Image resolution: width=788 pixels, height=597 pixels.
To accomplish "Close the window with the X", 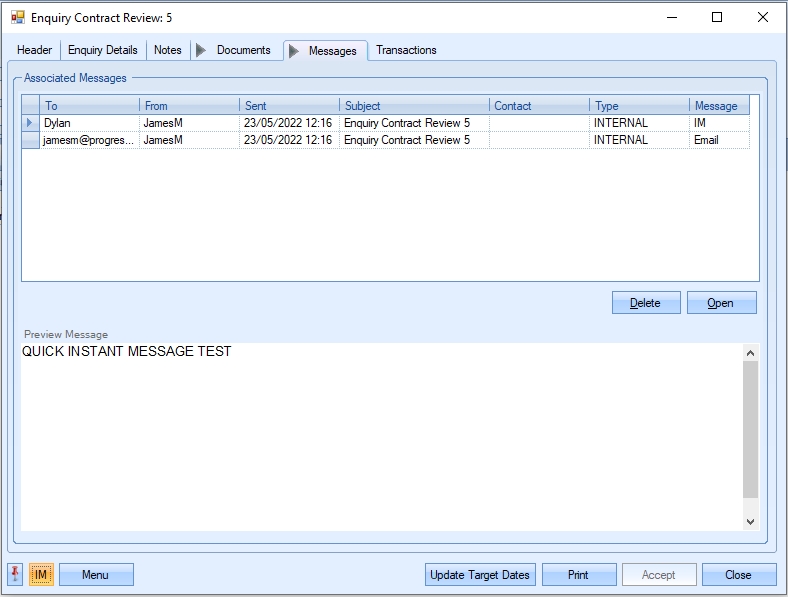I will click(x=763, y=17).
